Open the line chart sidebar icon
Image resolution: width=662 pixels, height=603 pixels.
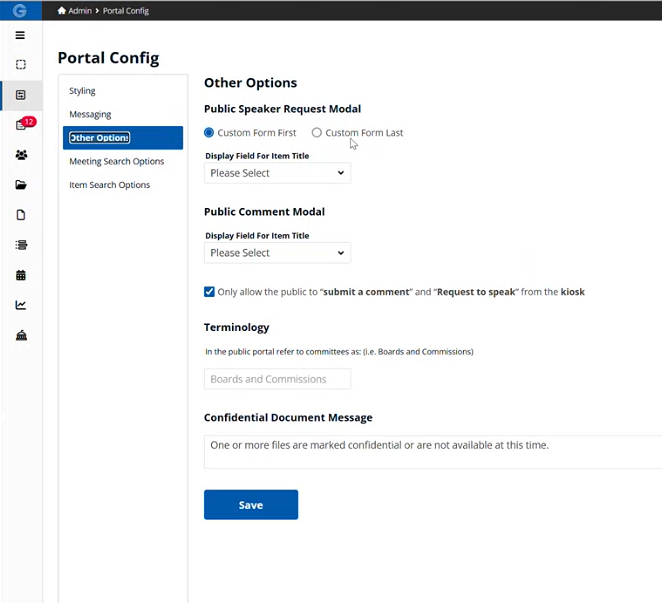coord(21,305)
